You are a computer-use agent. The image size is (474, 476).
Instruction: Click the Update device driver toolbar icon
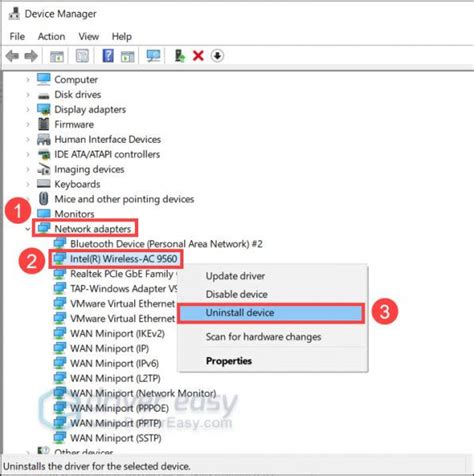click(x=180, y=56)
